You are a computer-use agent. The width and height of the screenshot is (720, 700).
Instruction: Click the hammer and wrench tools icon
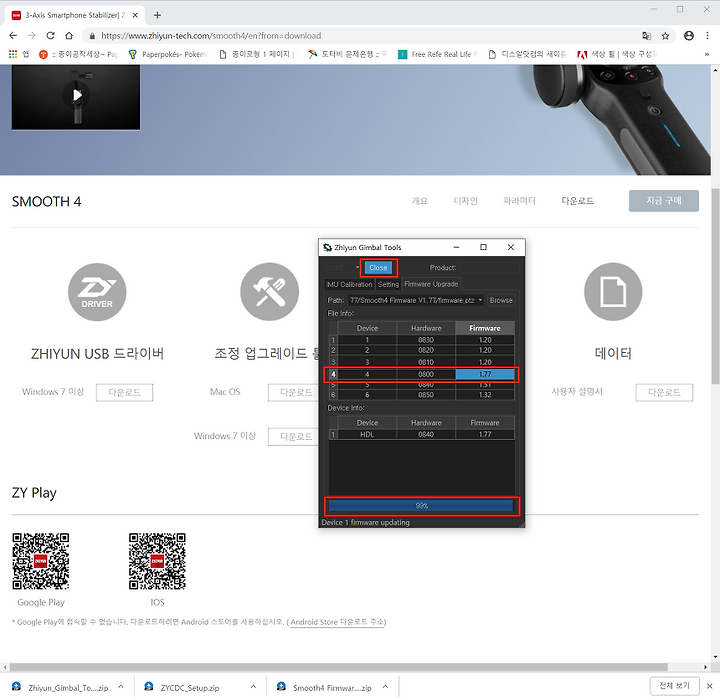[x=269, y=292]
